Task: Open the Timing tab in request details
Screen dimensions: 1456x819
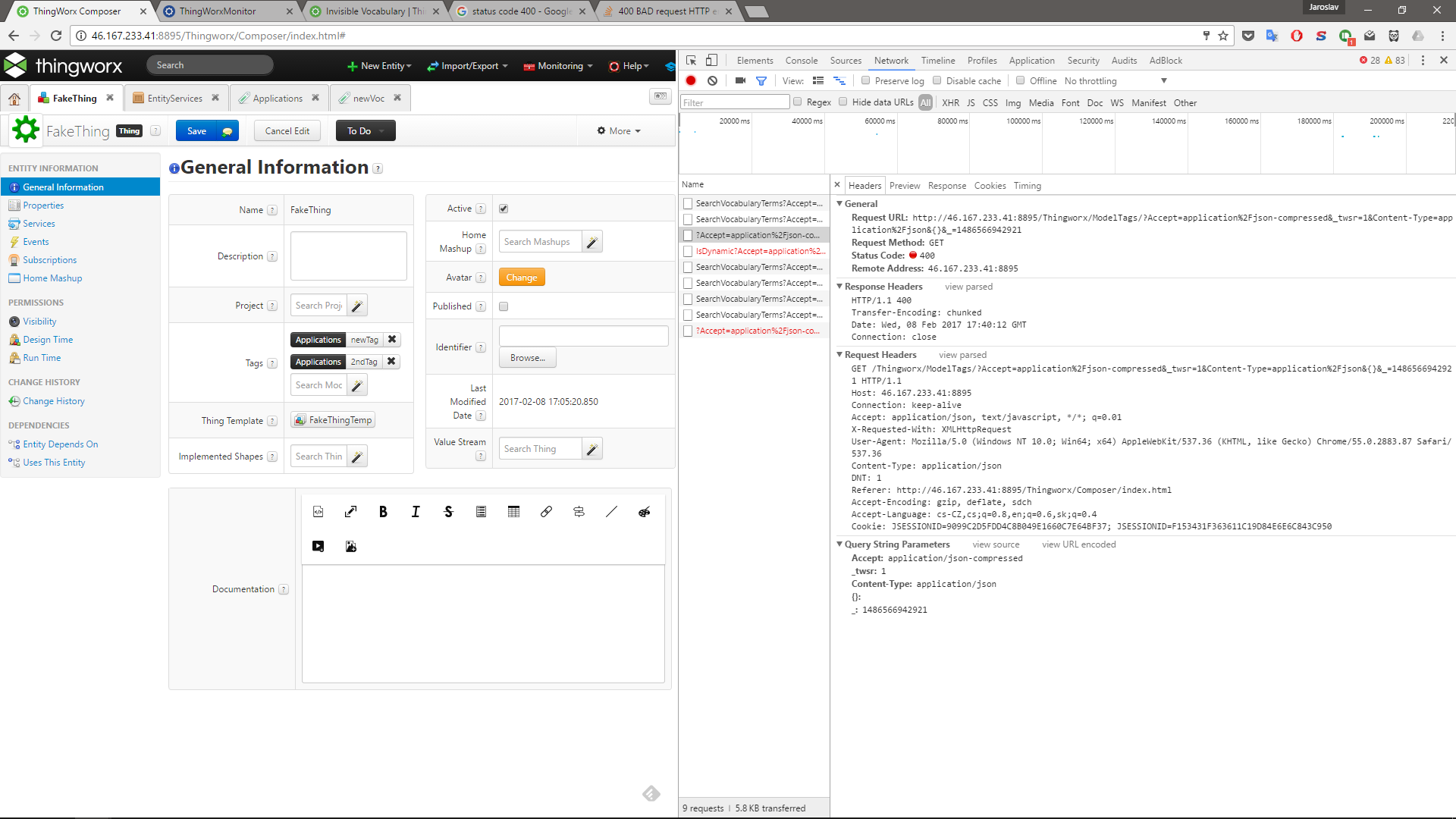Action: point(1027,186)
